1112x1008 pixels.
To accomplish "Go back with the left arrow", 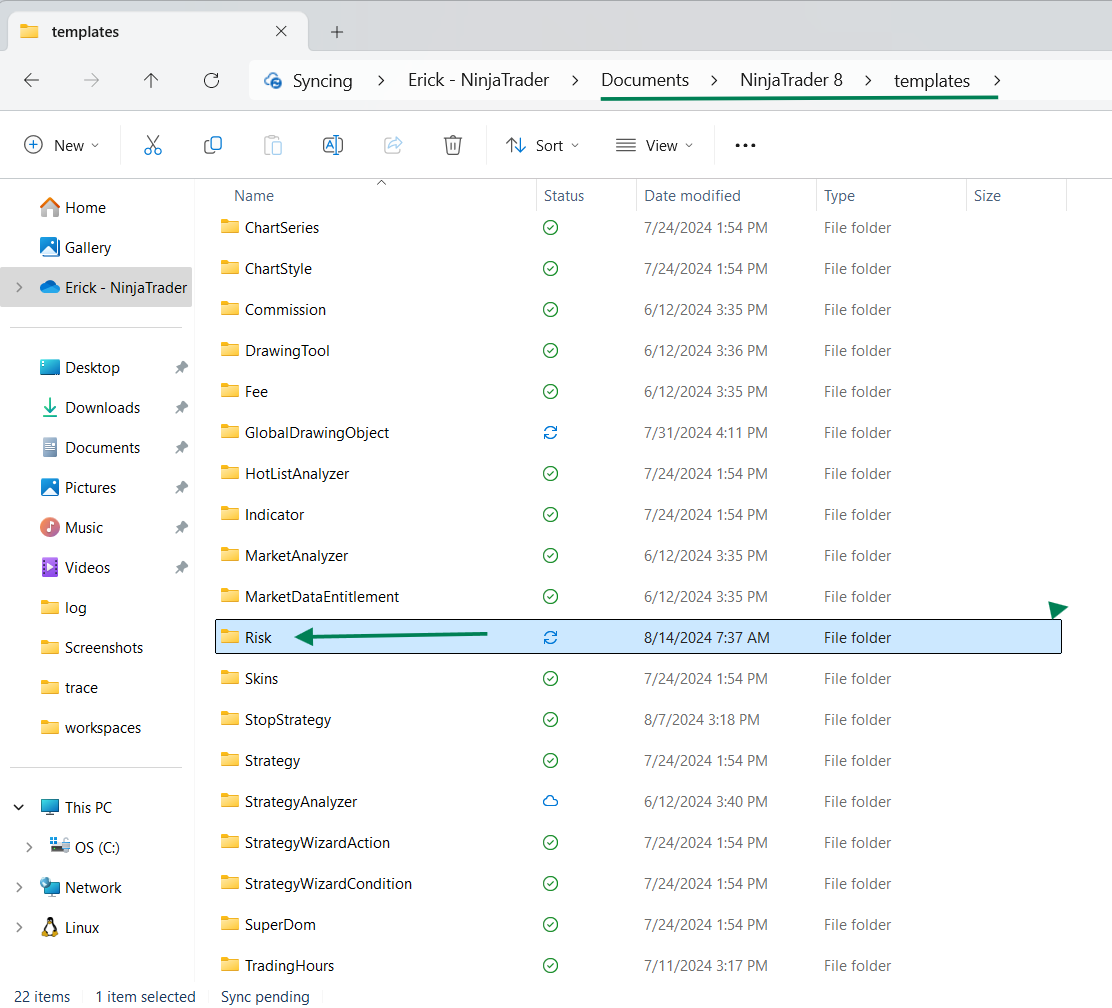I will coord(31,80).
